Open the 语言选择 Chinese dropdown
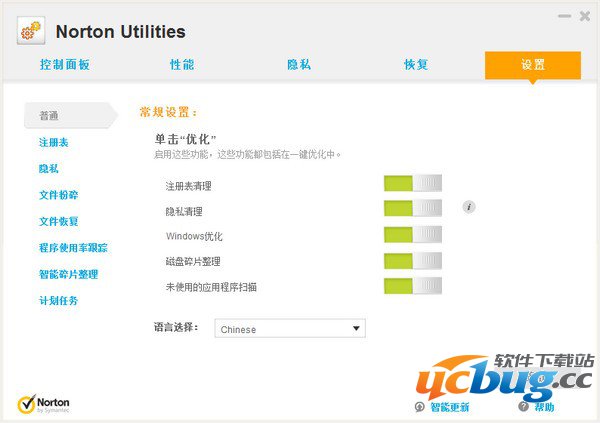The width and height of the screenshot is (600, 423). 290,328
